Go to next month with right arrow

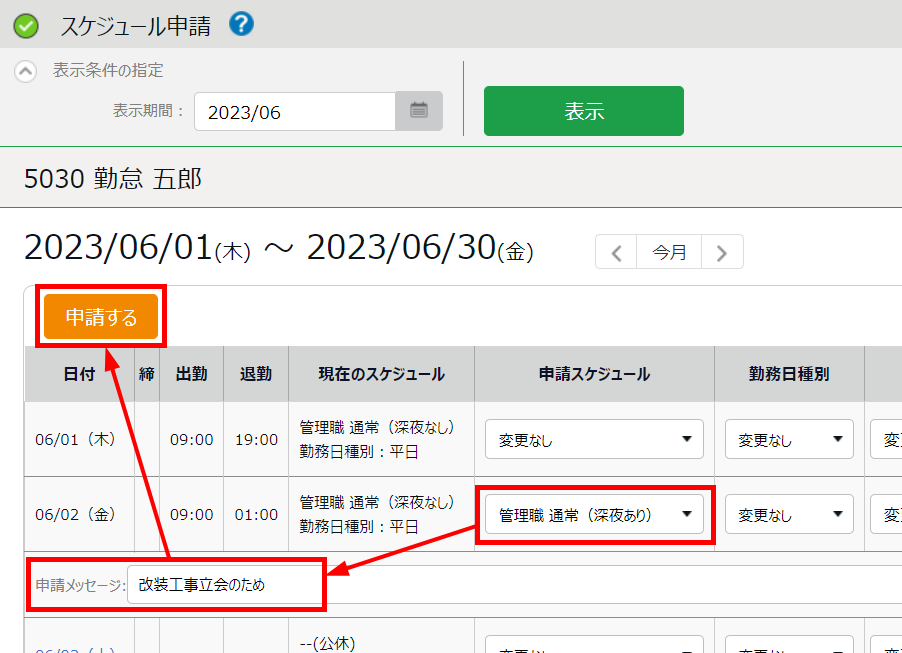coord(721,253)
